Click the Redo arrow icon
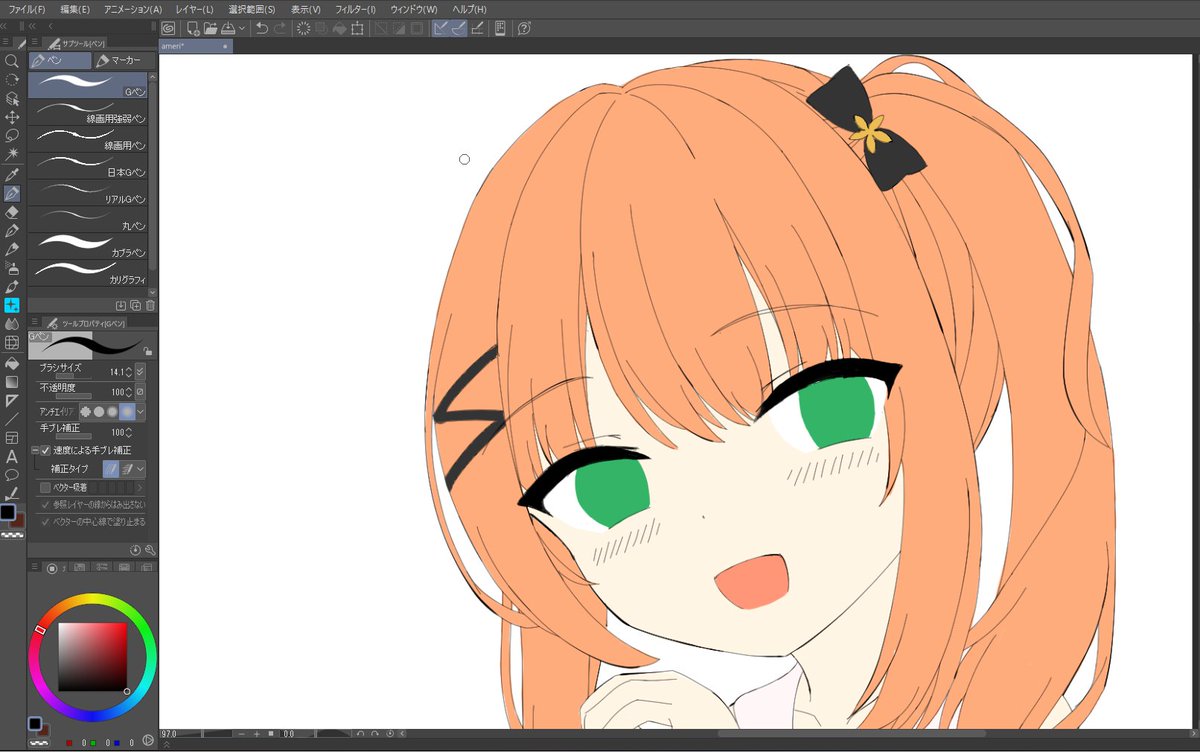 coord(280,28)
